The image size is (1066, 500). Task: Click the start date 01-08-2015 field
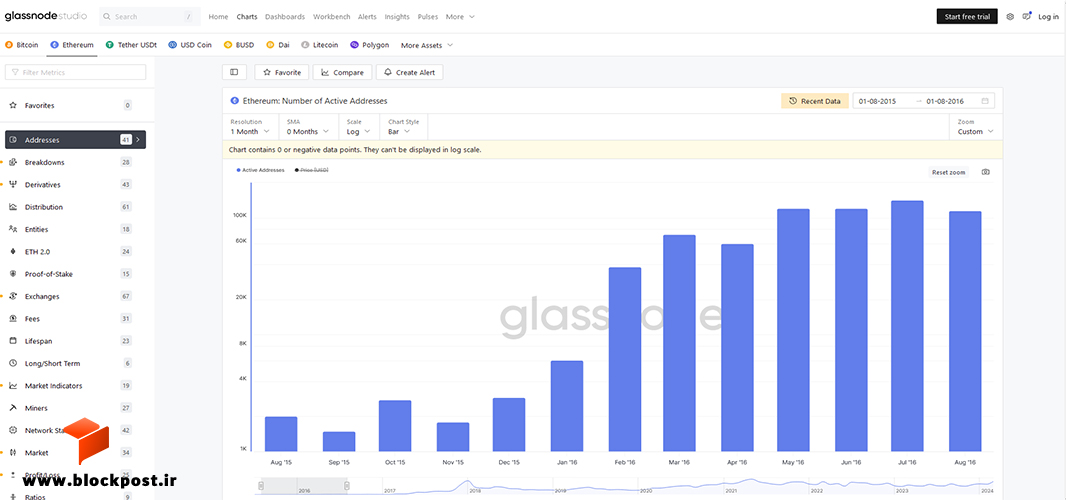(877, 101)
